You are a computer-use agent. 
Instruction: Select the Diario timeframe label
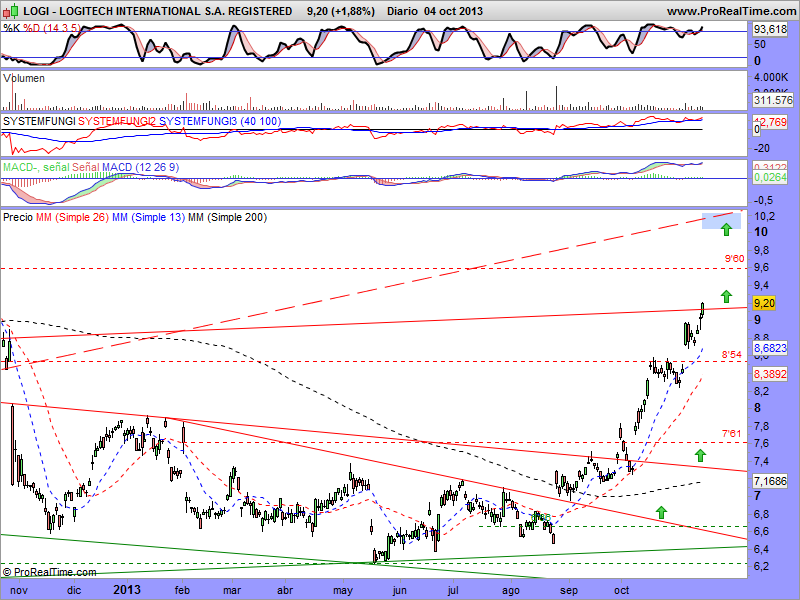(402, 11)
